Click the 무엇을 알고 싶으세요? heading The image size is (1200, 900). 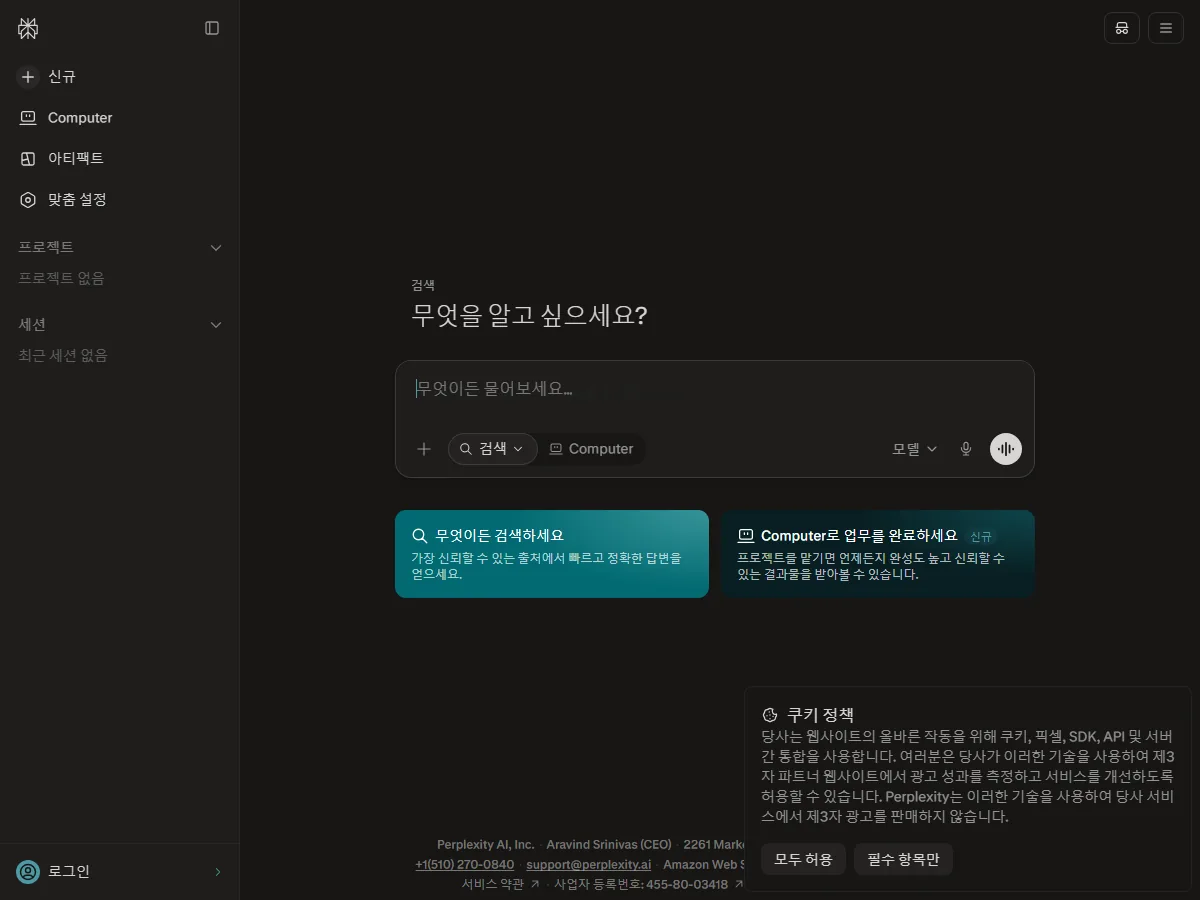(x=530, y=316)
